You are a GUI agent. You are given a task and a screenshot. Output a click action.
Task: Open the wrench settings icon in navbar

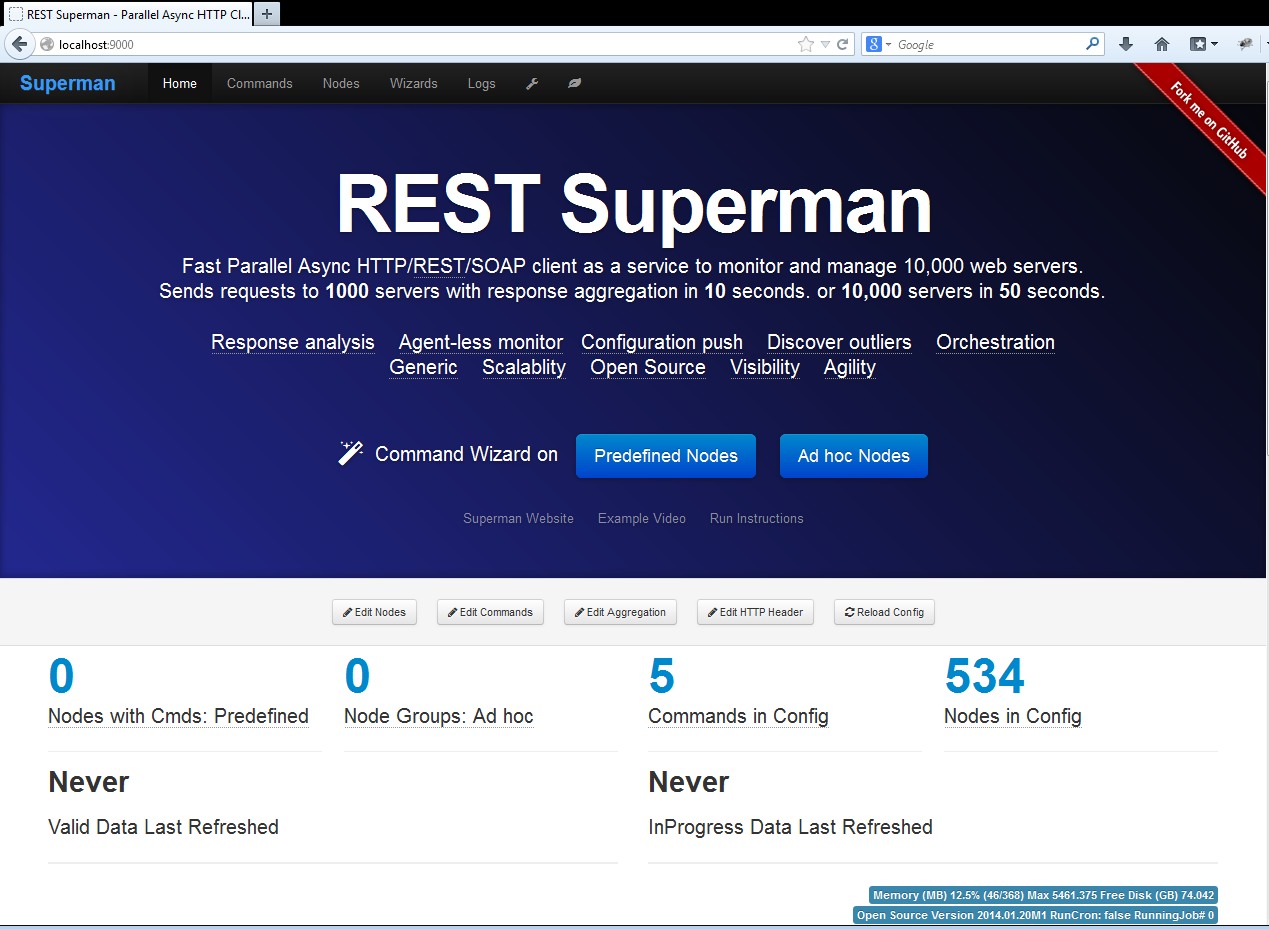(532, 84)
